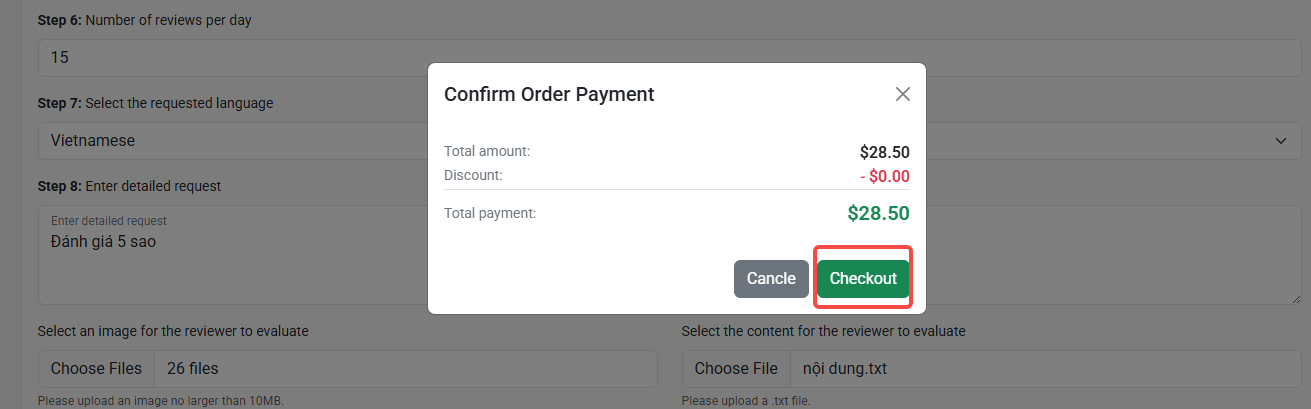Viewport: 1311px width, 409px height.
Task: Click the 'Step 7: Select the requested language' label
Action: pos(155,103)
